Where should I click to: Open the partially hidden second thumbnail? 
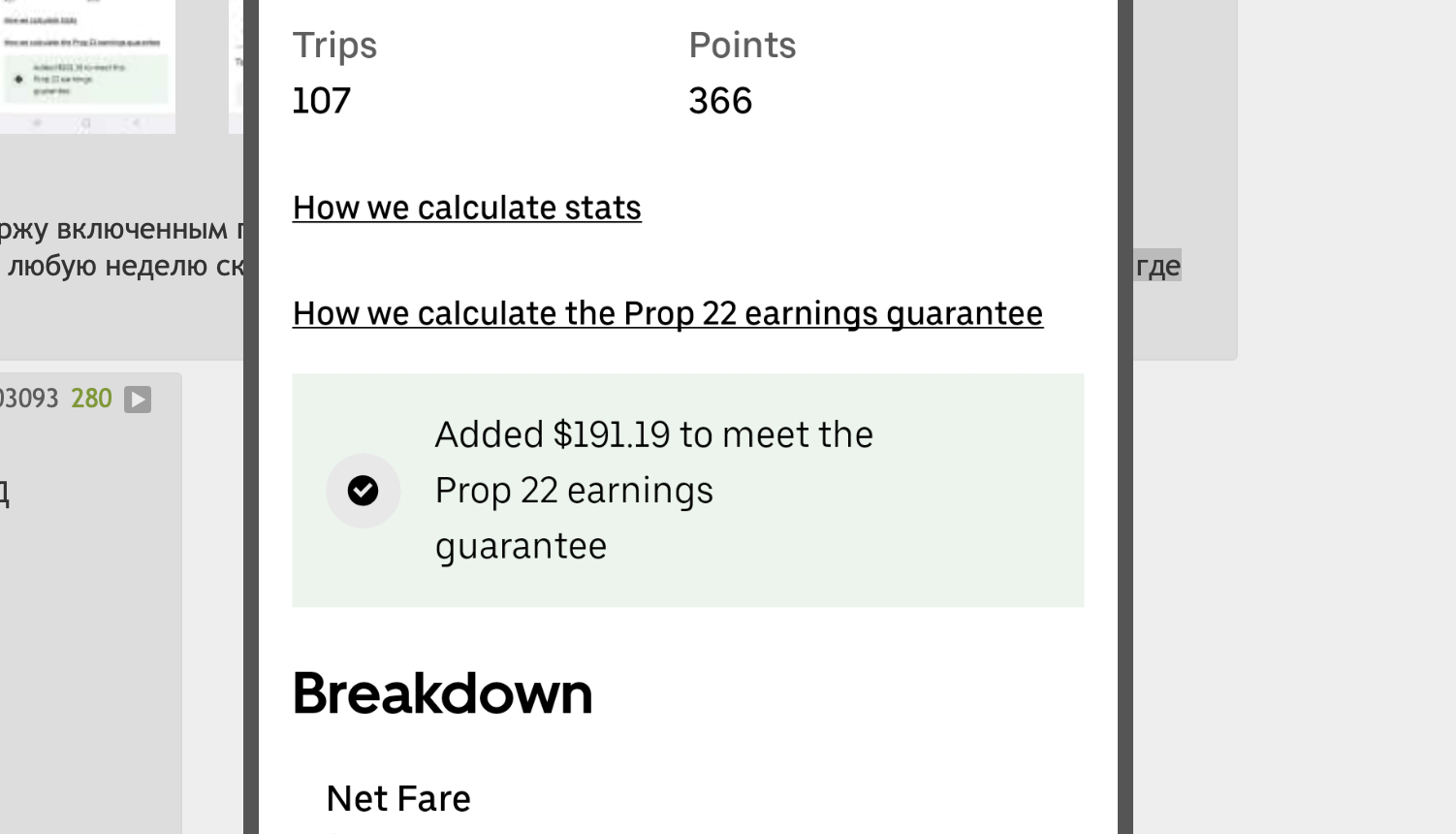(236, 66)
